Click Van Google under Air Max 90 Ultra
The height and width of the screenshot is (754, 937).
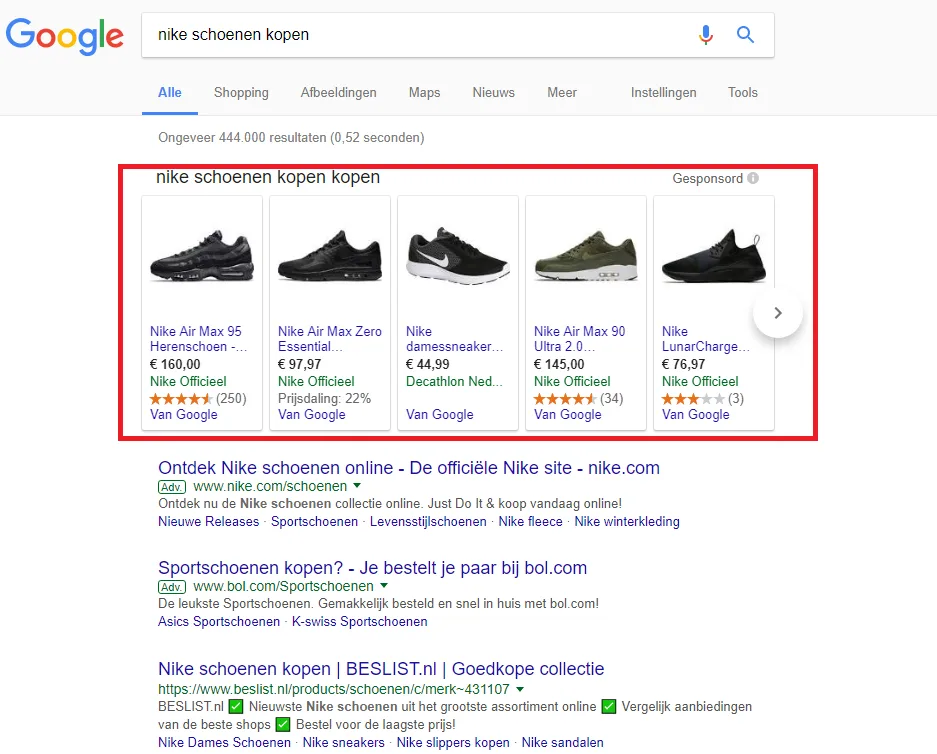567,415
